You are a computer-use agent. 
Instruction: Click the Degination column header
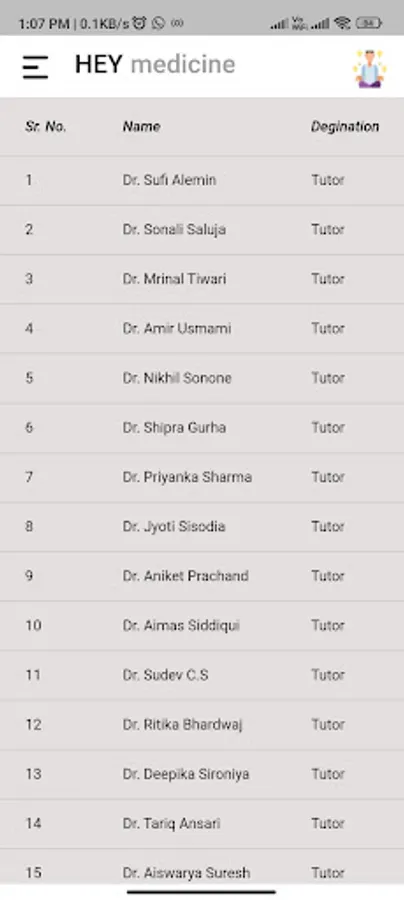tap(345, 126)
